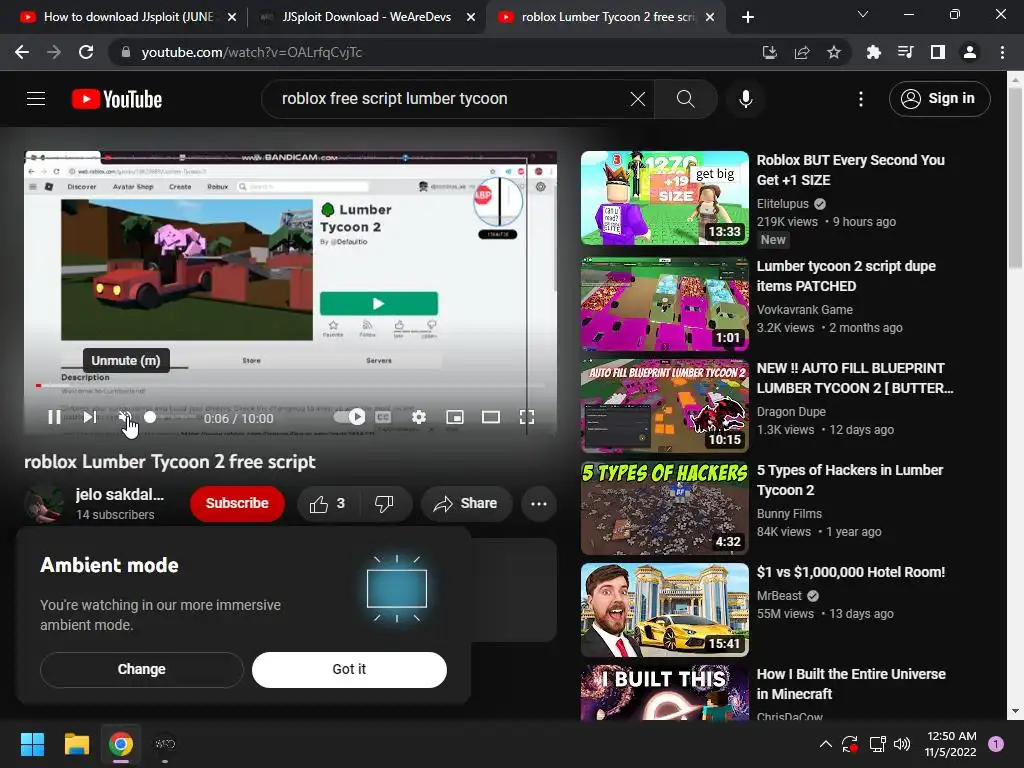
Task: Open Roblox BUT Every Second video thumbnail
Action: click(x=665, y=198)
